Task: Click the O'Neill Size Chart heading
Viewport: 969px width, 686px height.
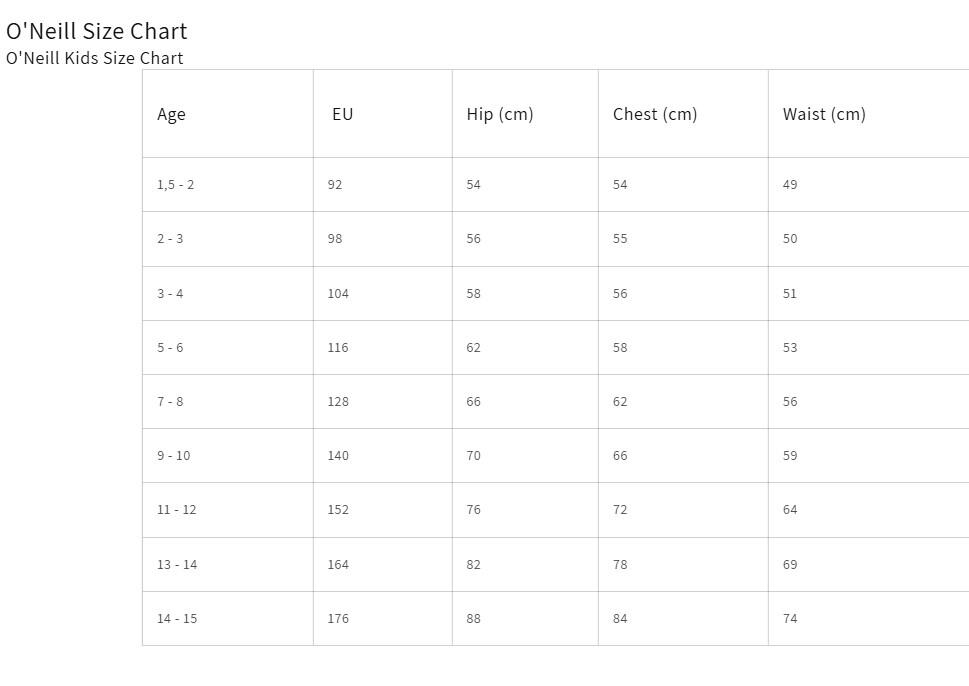Action: [x=96, y=31]
